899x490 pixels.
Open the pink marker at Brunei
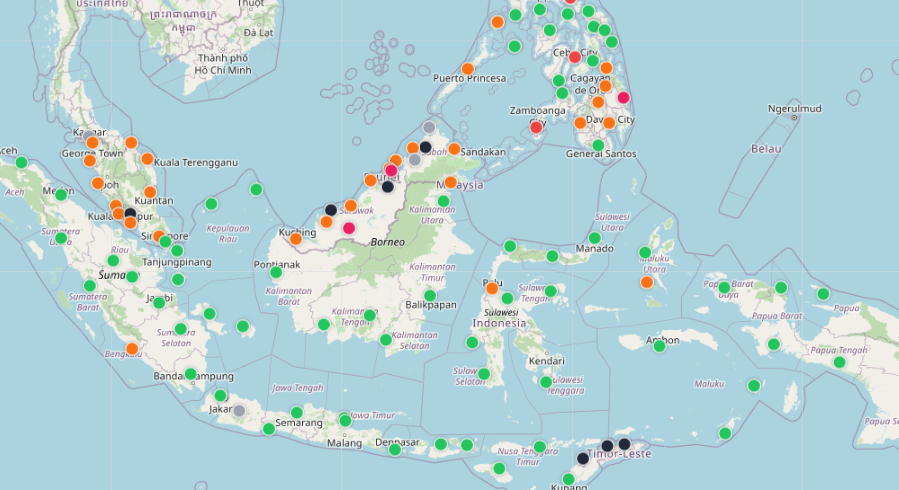tap(391, 170)
